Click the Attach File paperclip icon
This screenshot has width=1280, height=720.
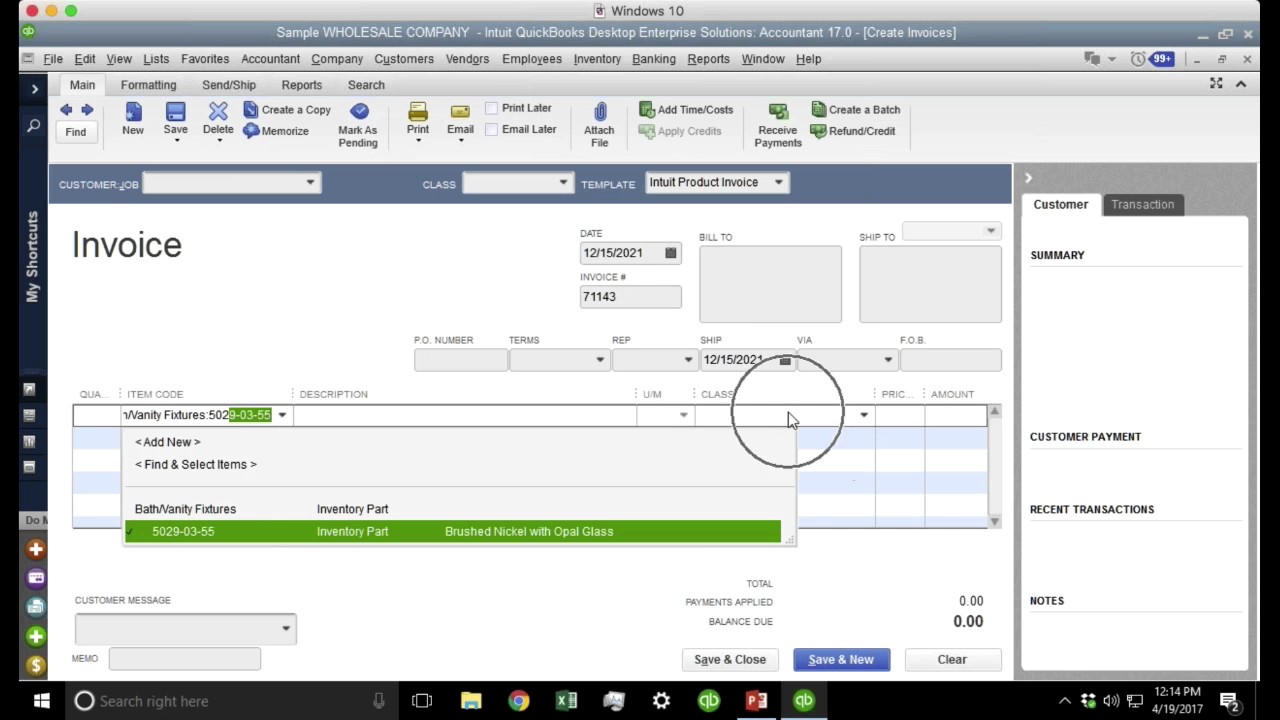coord(600,111)
